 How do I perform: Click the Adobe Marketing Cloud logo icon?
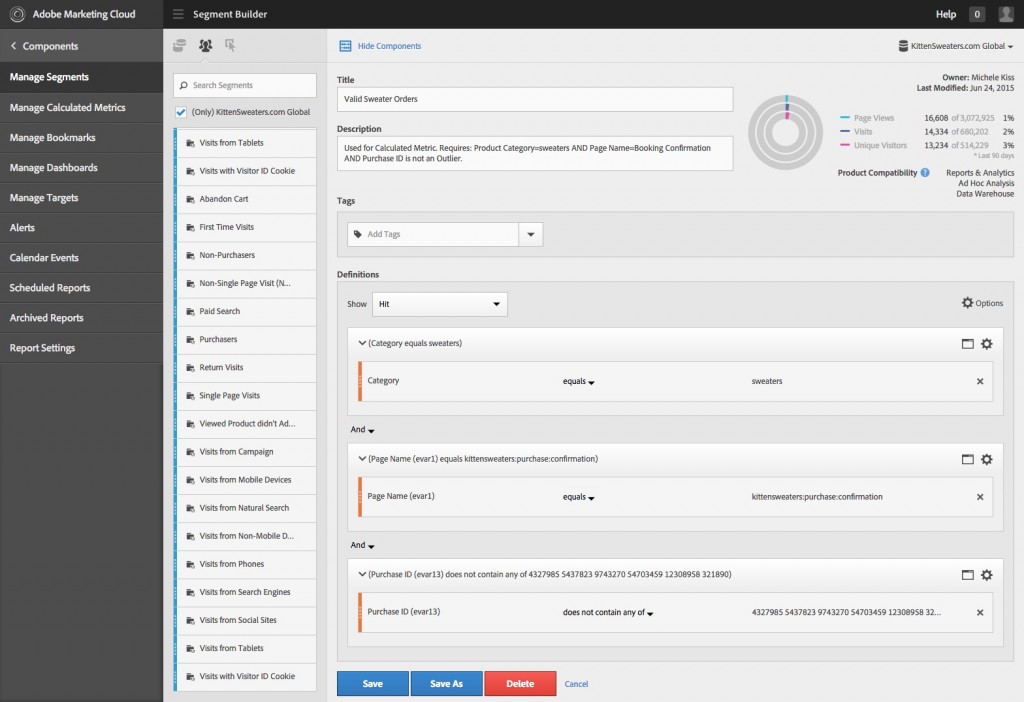(x=17, y=14)
